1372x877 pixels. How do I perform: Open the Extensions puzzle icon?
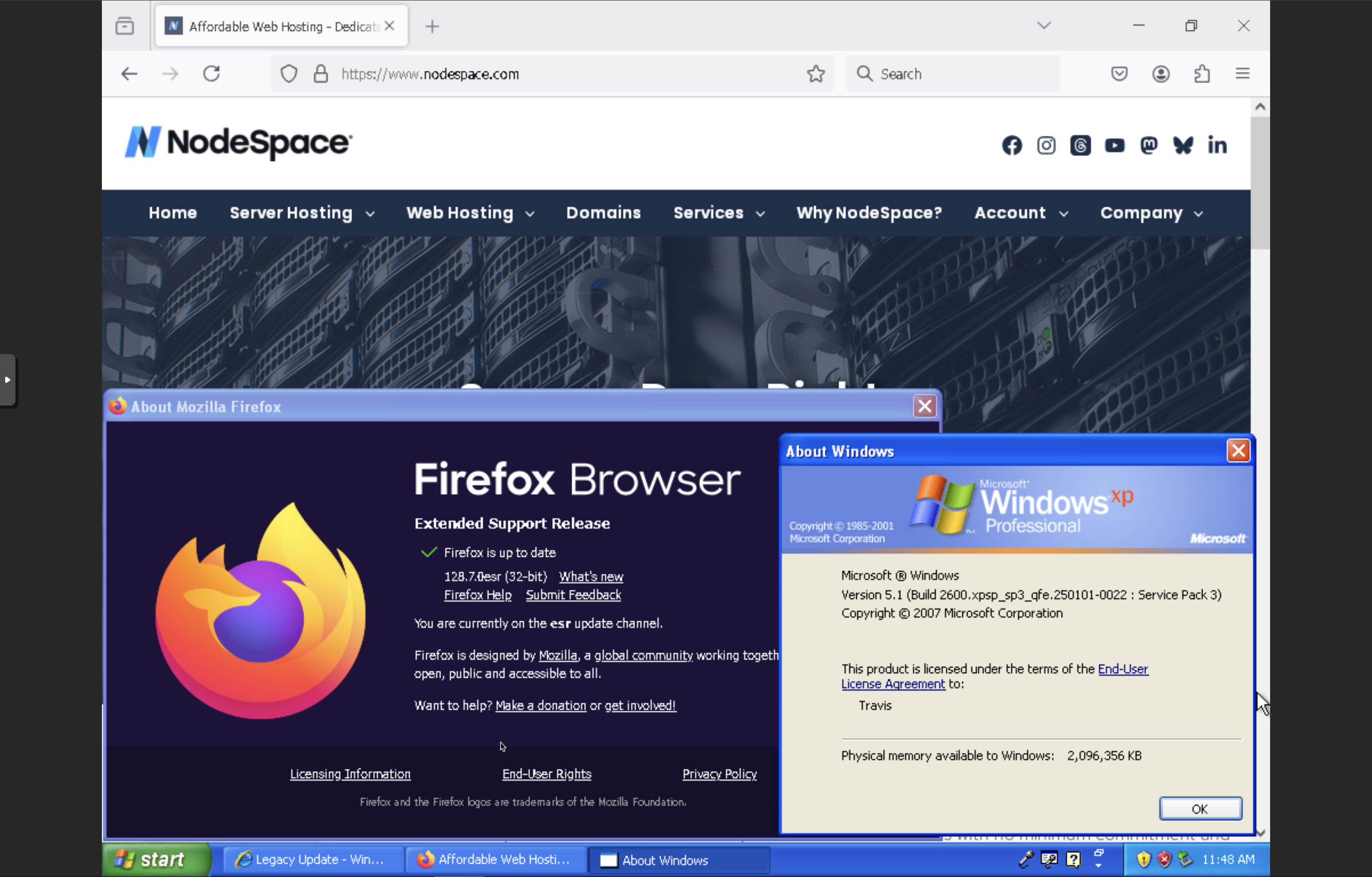1202,74
